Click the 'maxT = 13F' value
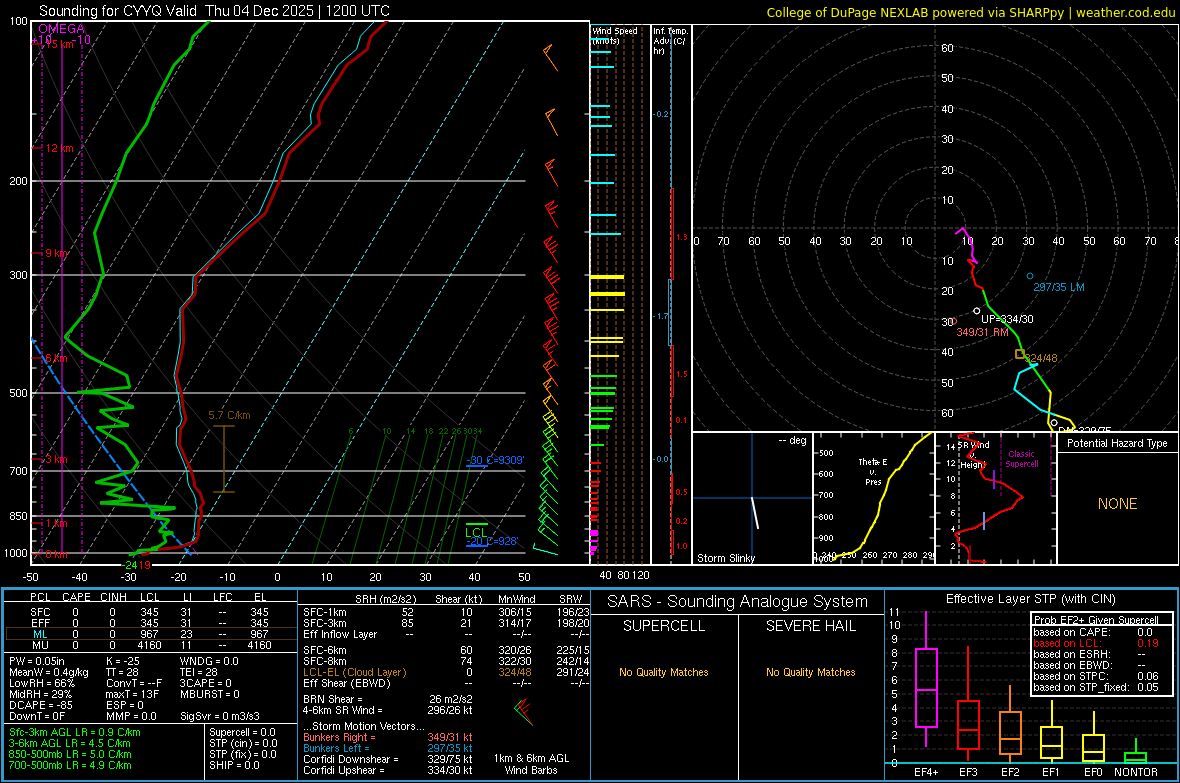This screenshot has height=783, width=1180. [x=133, y=694]
